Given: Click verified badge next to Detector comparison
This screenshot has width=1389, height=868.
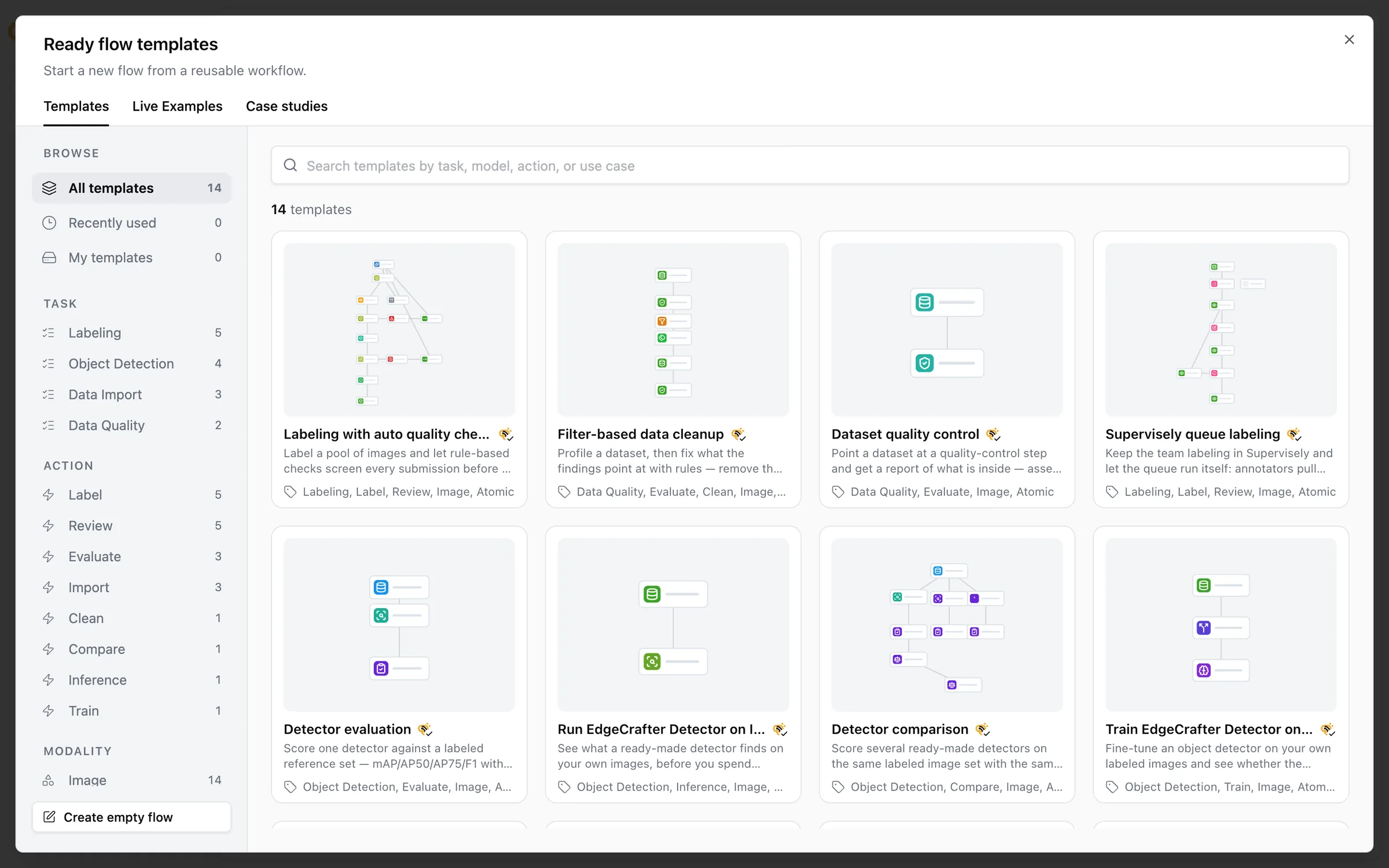Looking at the screenshot, I should [983, 729].
